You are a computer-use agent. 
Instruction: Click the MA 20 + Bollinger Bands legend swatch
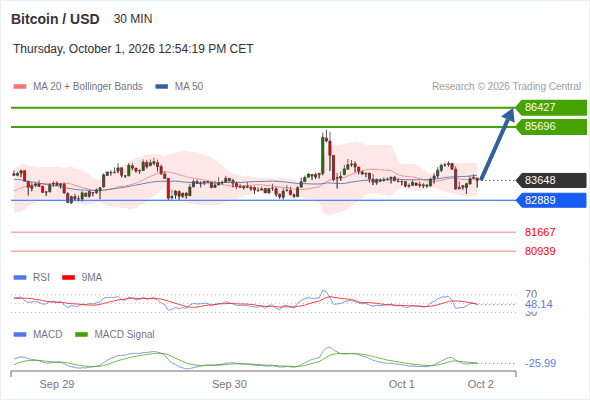click(x=20, y=87)
